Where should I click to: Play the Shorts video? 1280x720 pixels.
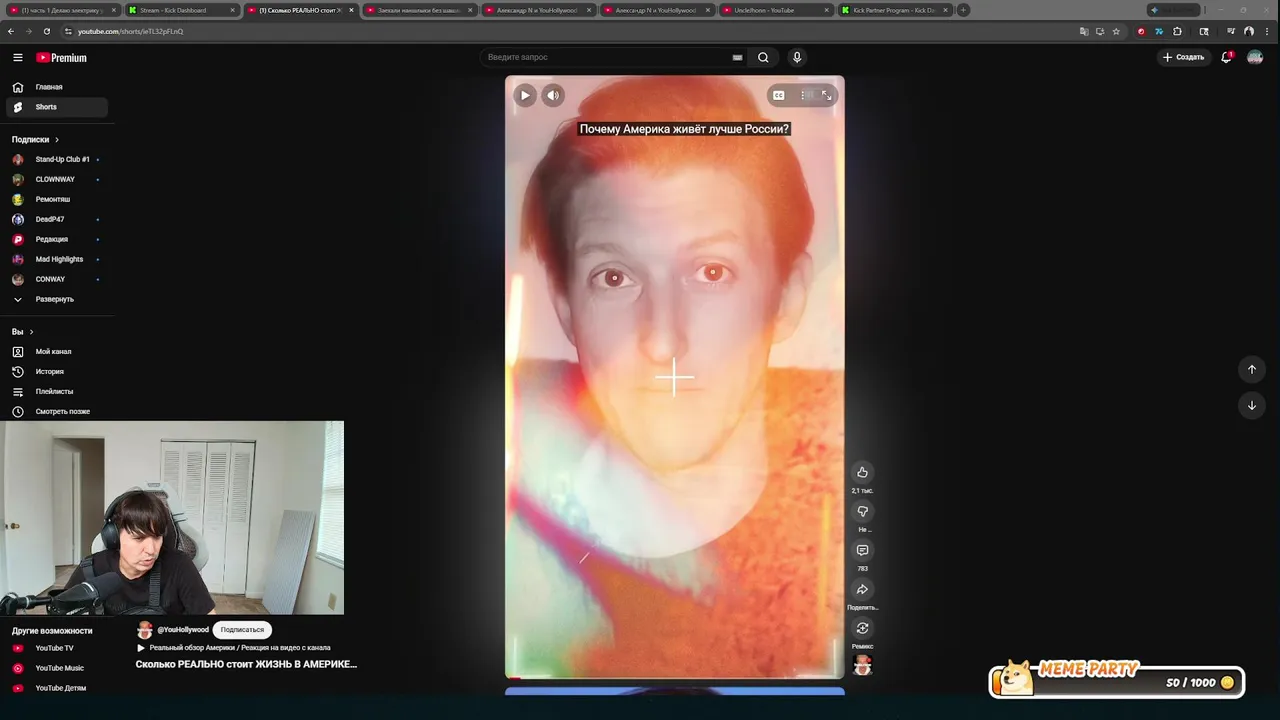(525, 95)
